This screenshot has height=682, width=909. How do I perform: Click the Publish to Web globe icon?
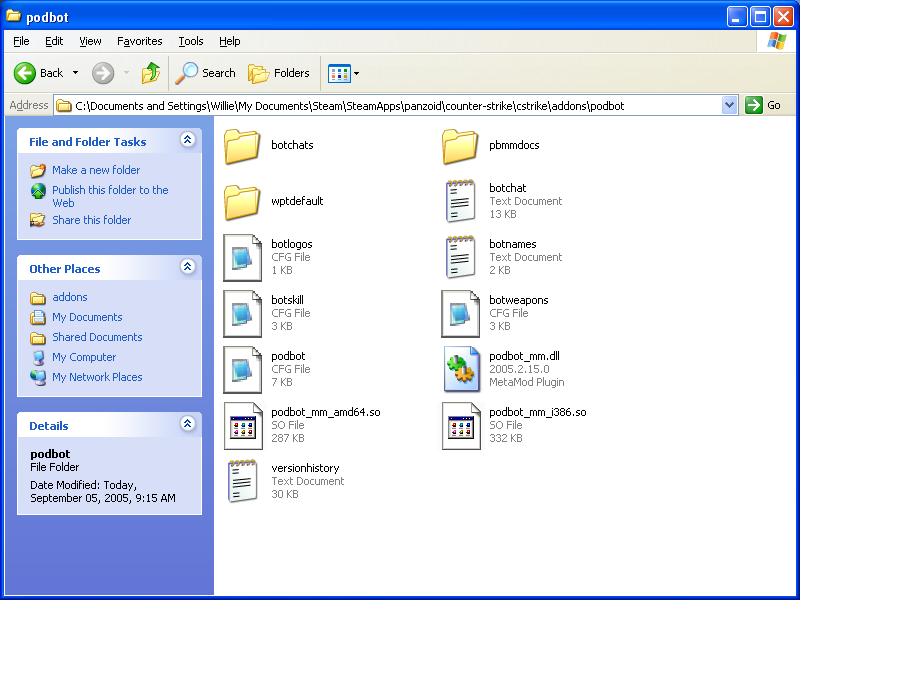[38, 190]
